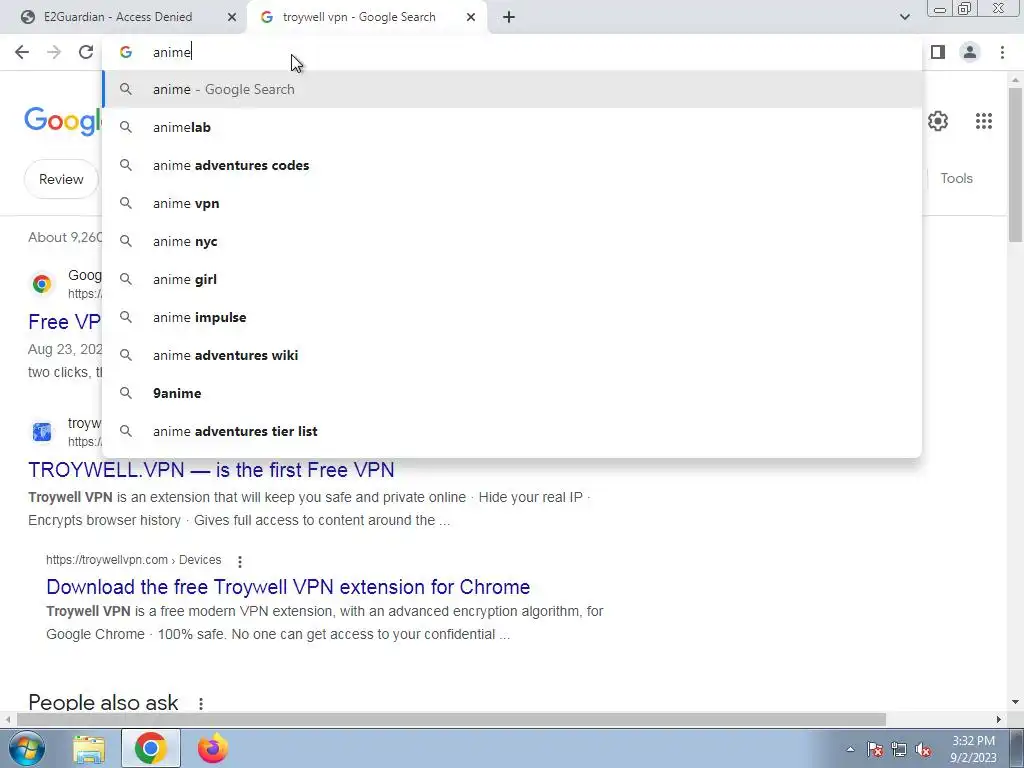Open Download the free Troywell VPN extension link
Viewport: 1024px width, 768px height.
pos(288,586)
